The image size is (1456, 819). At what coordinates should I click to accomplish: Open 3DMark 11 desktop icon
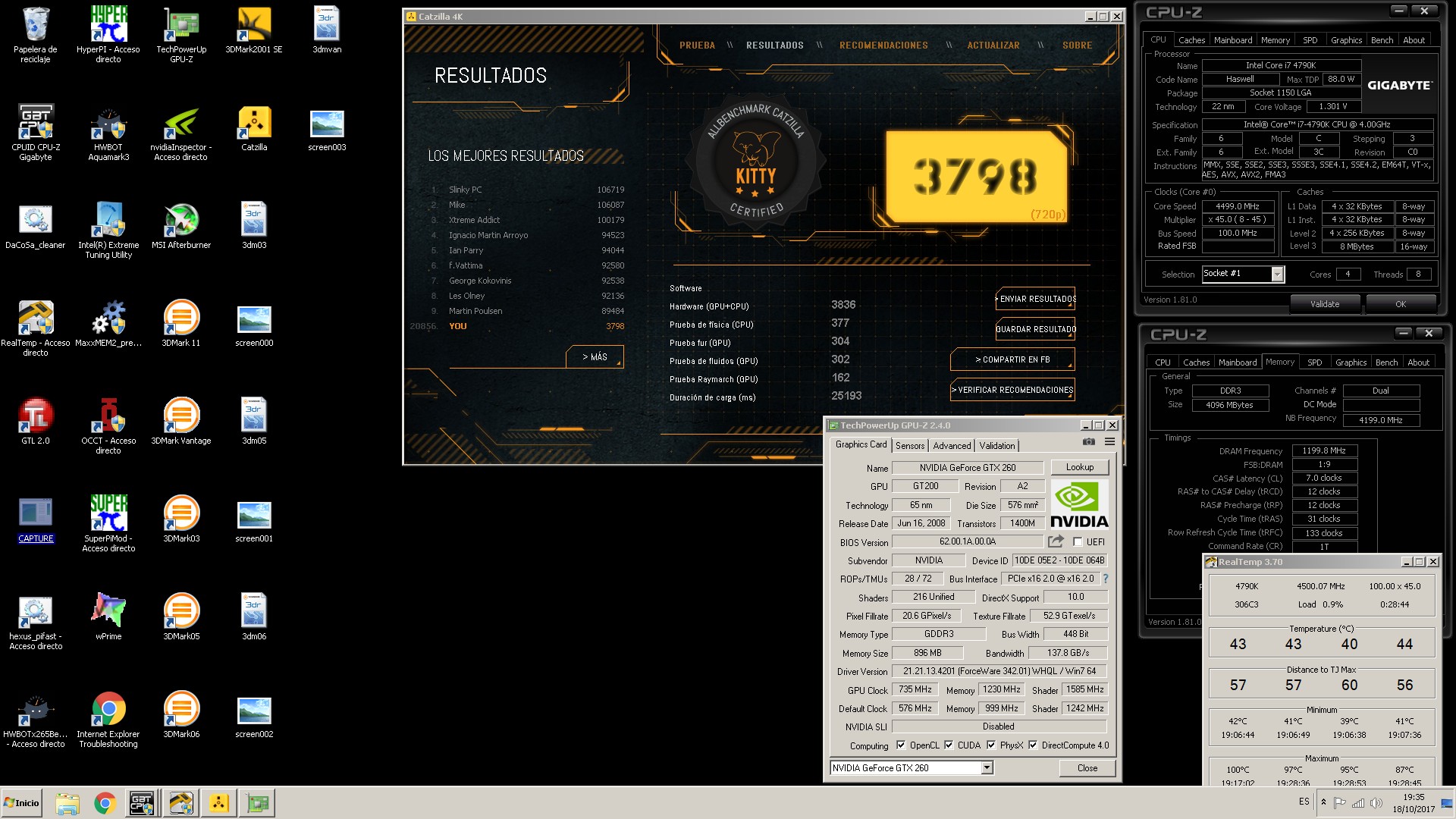coord(181,324)
